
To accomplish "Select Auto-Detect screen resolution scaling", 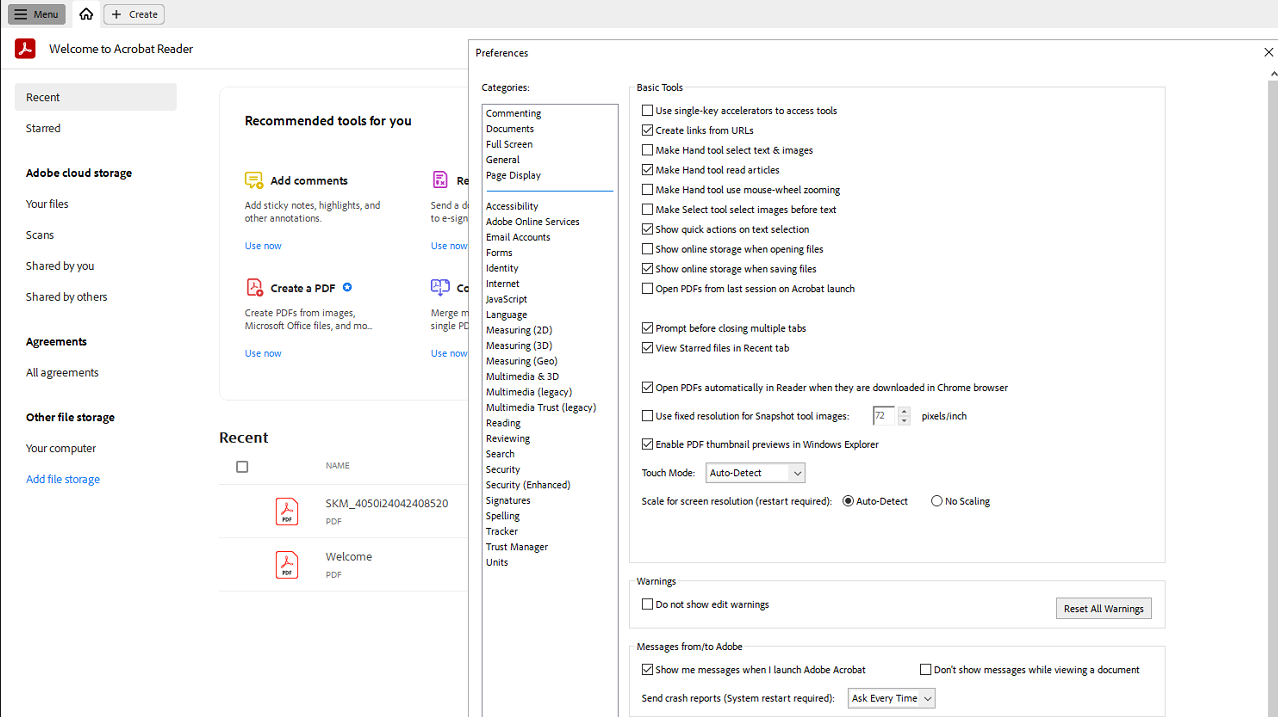I will pos(848,501).
